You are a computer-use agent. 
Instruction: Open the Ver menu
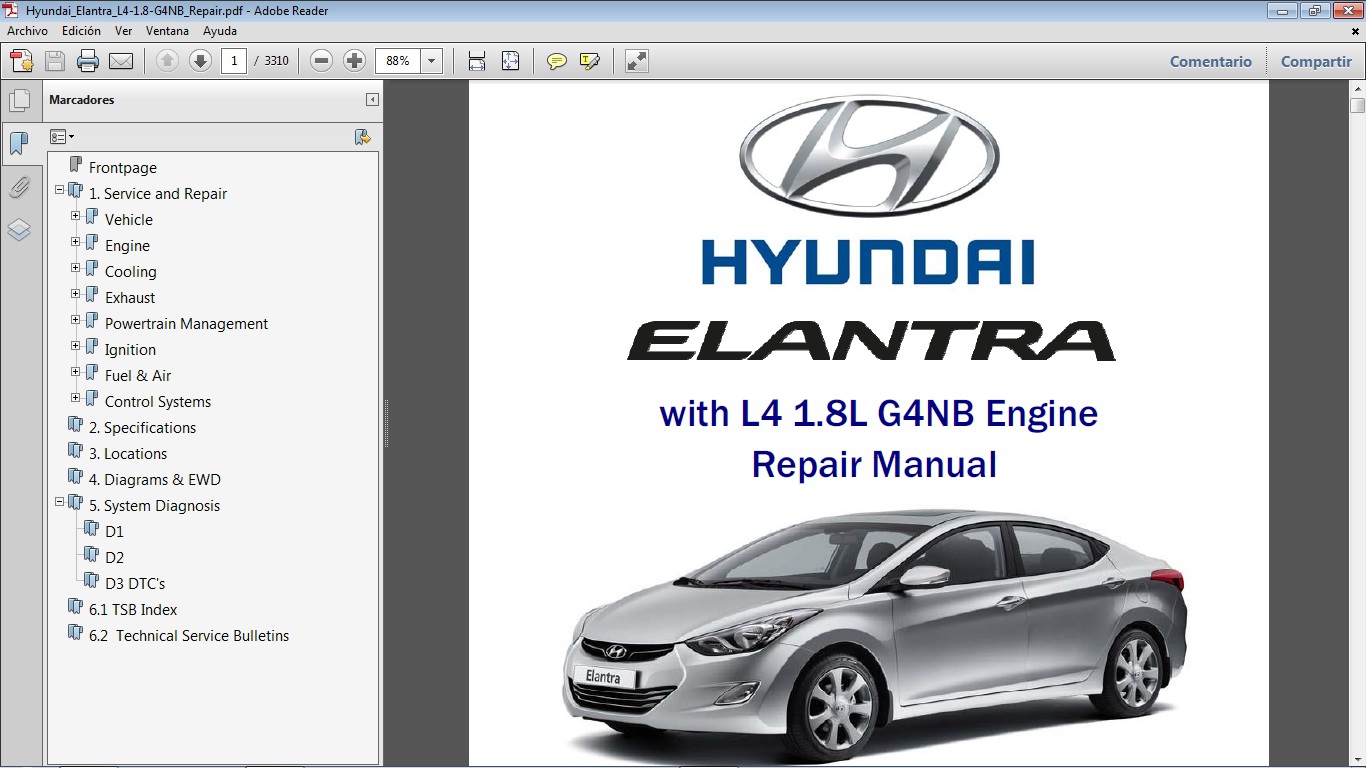click(123, 31)
